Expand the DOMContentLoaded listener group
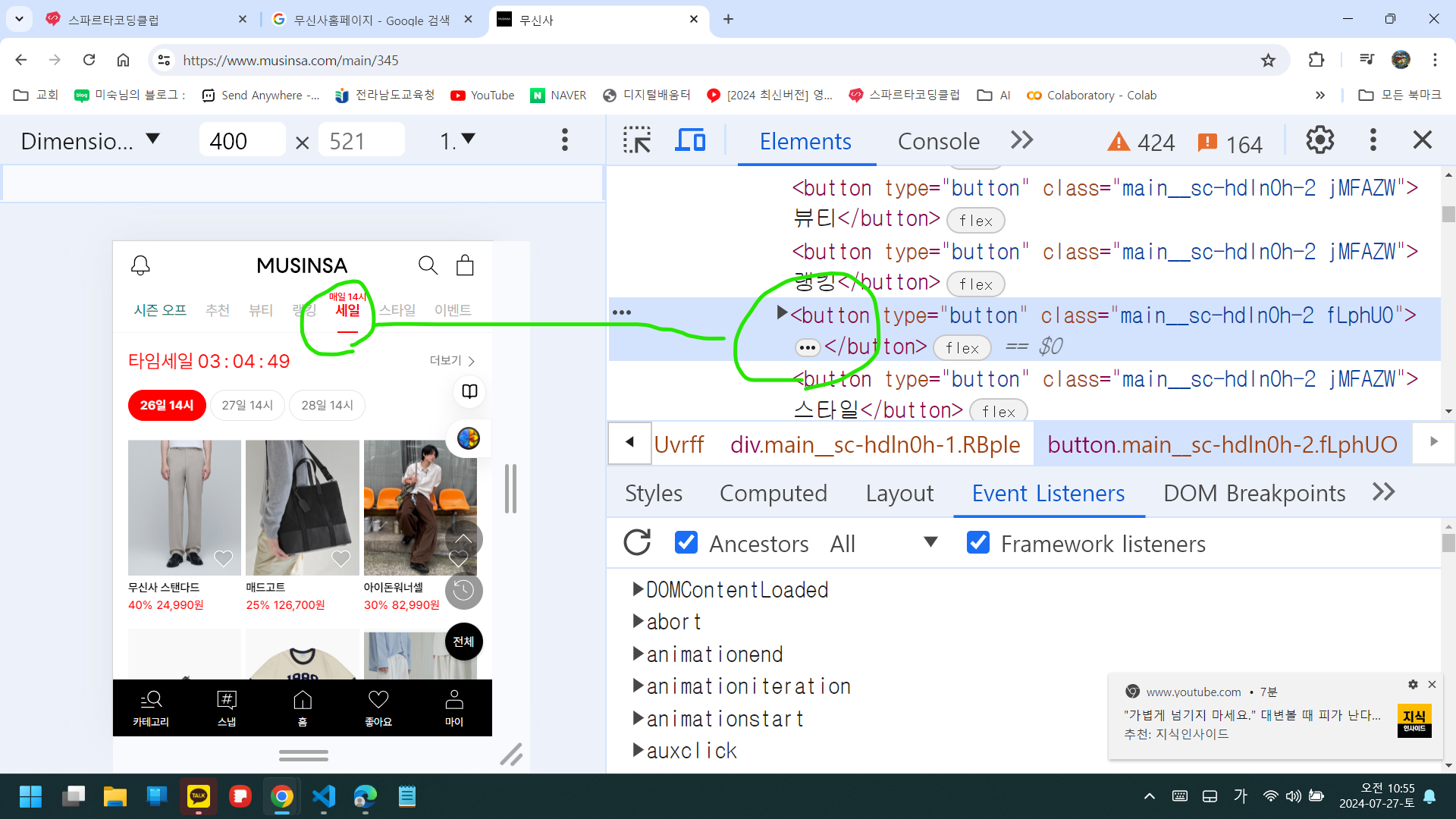1456x819 pixels. 638,589
